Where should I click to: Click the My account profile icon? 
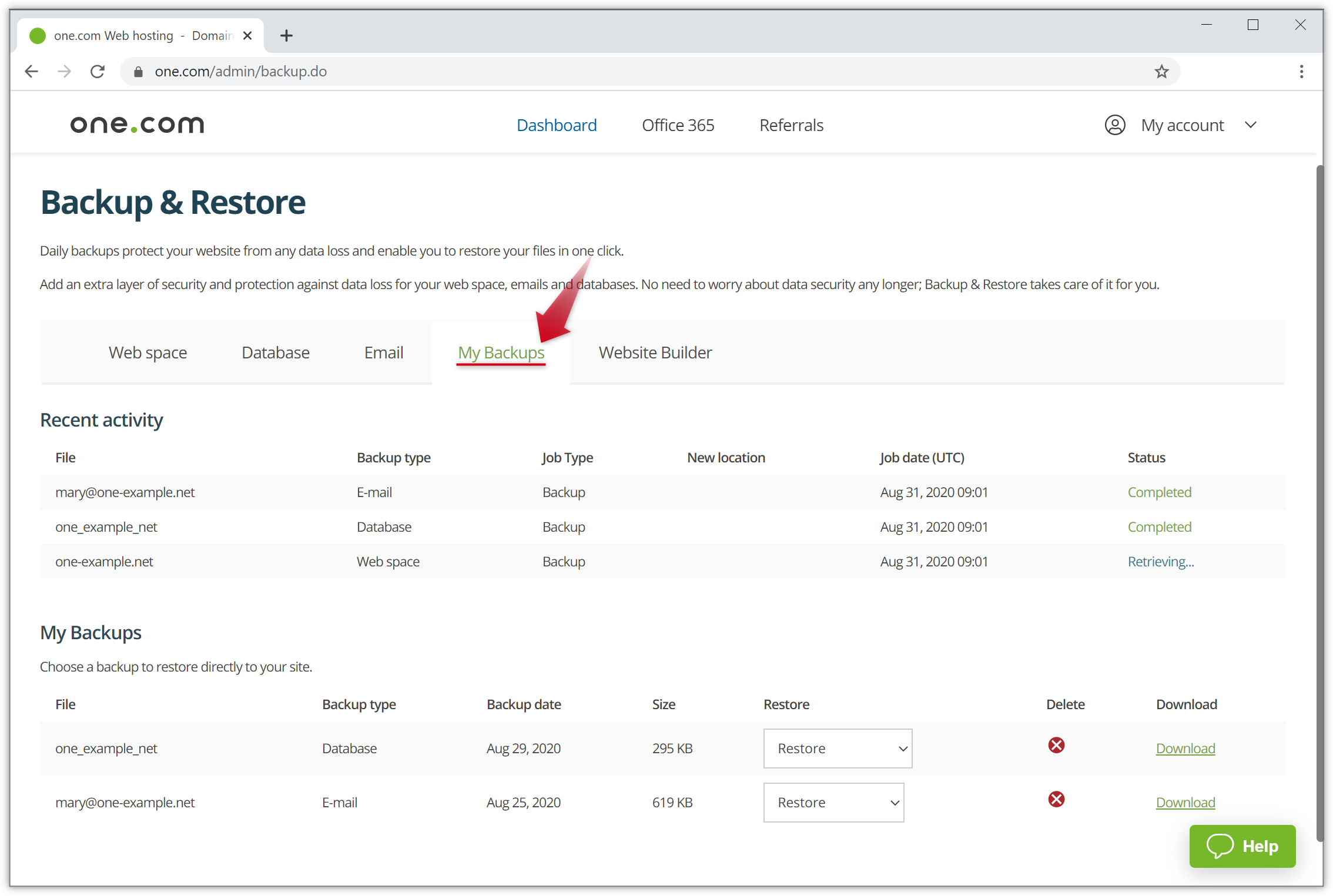pyautogui.click(x=1114, y=125)
